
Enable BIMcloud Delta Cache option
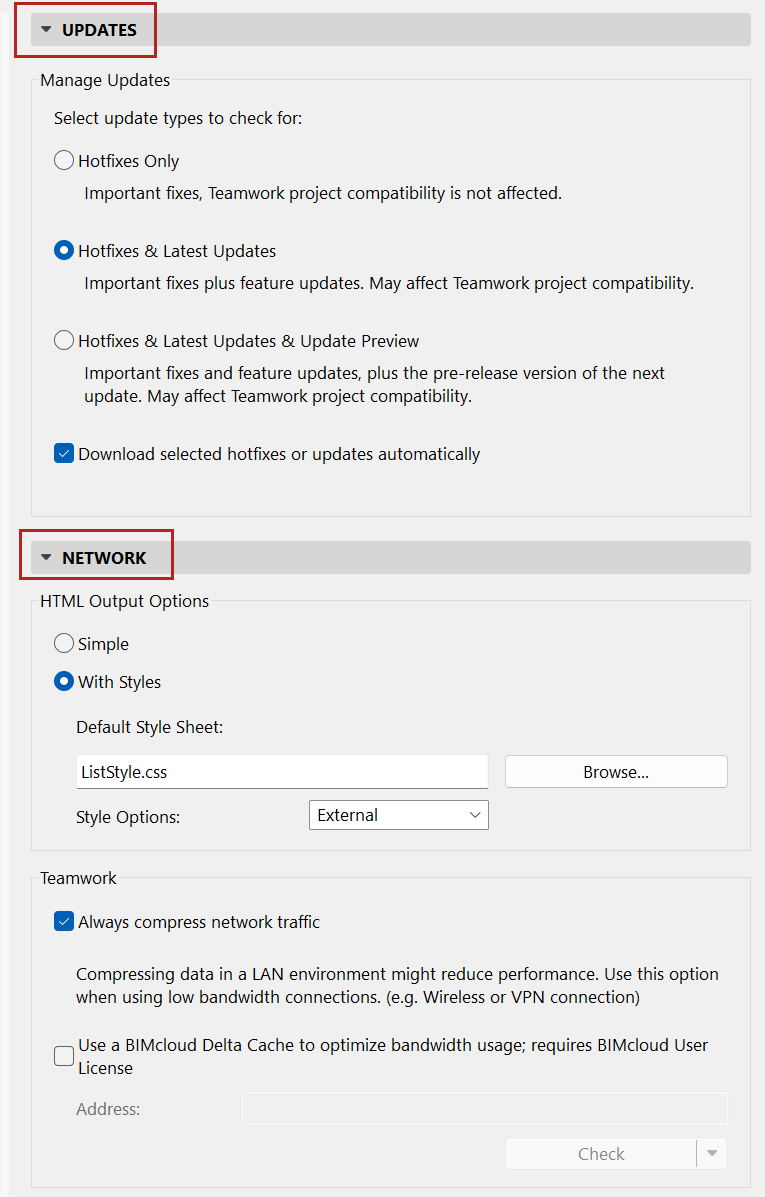point(64,1056)
